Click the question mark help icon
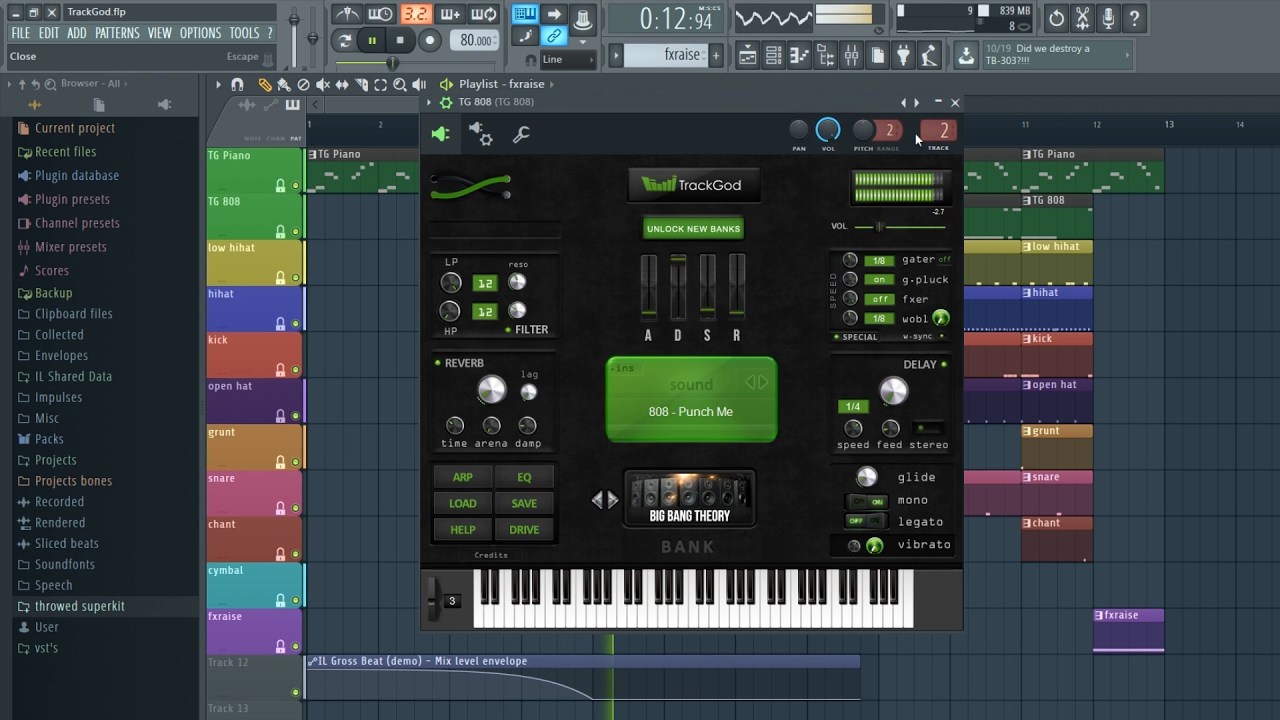 click(x=1134, y=18)
